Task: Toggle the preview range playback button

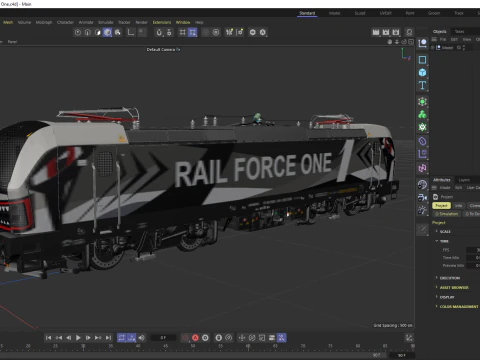Action: pos(132,338)
